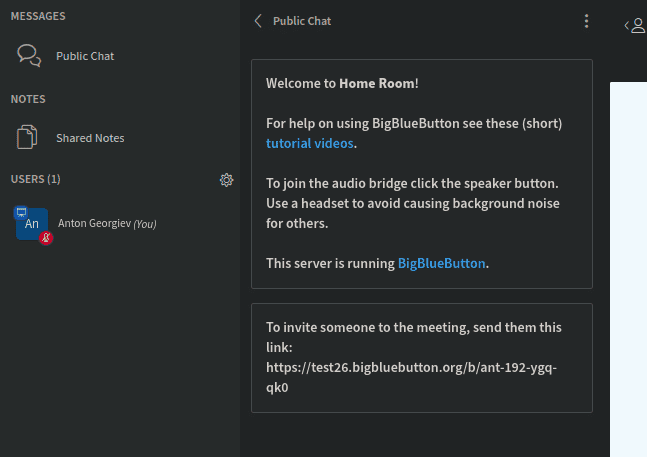Screen dimensions: 647x457
Task: Click the Public Chat speech bubbles icon
Action: [x=29, y=56]
